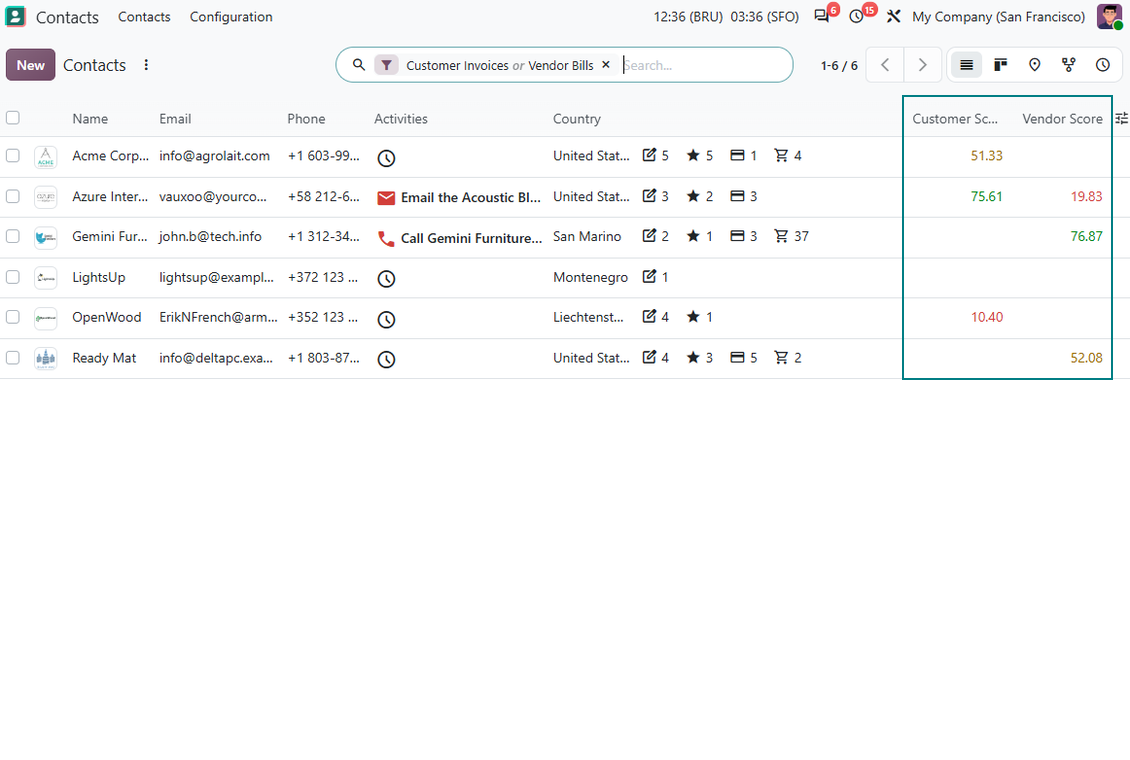Click LightsUp contact name

(x=99, y=277)
